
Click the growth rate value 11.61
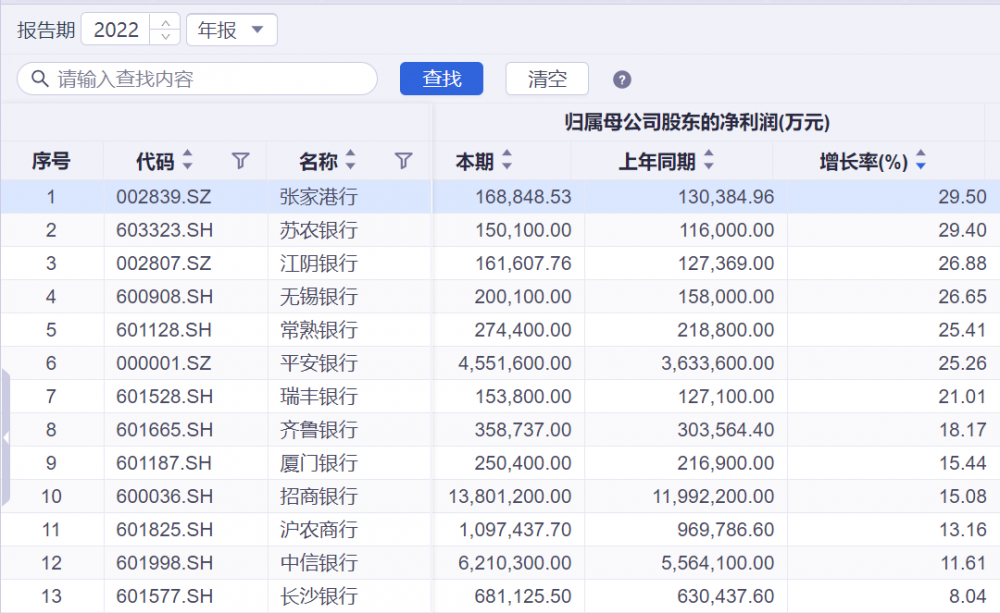964,563
